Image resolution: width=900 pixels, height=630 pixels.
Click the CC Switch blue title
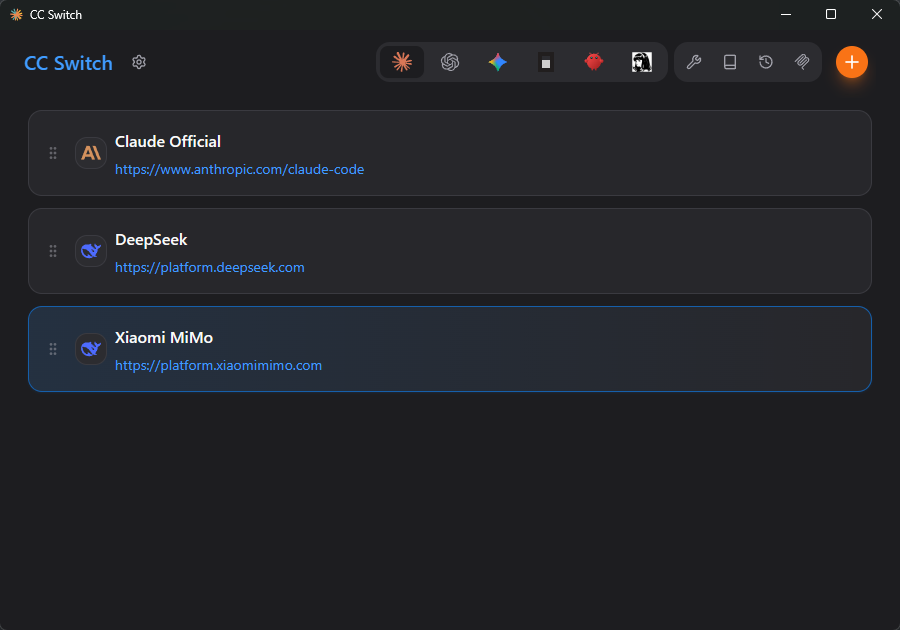click(68, 63)
